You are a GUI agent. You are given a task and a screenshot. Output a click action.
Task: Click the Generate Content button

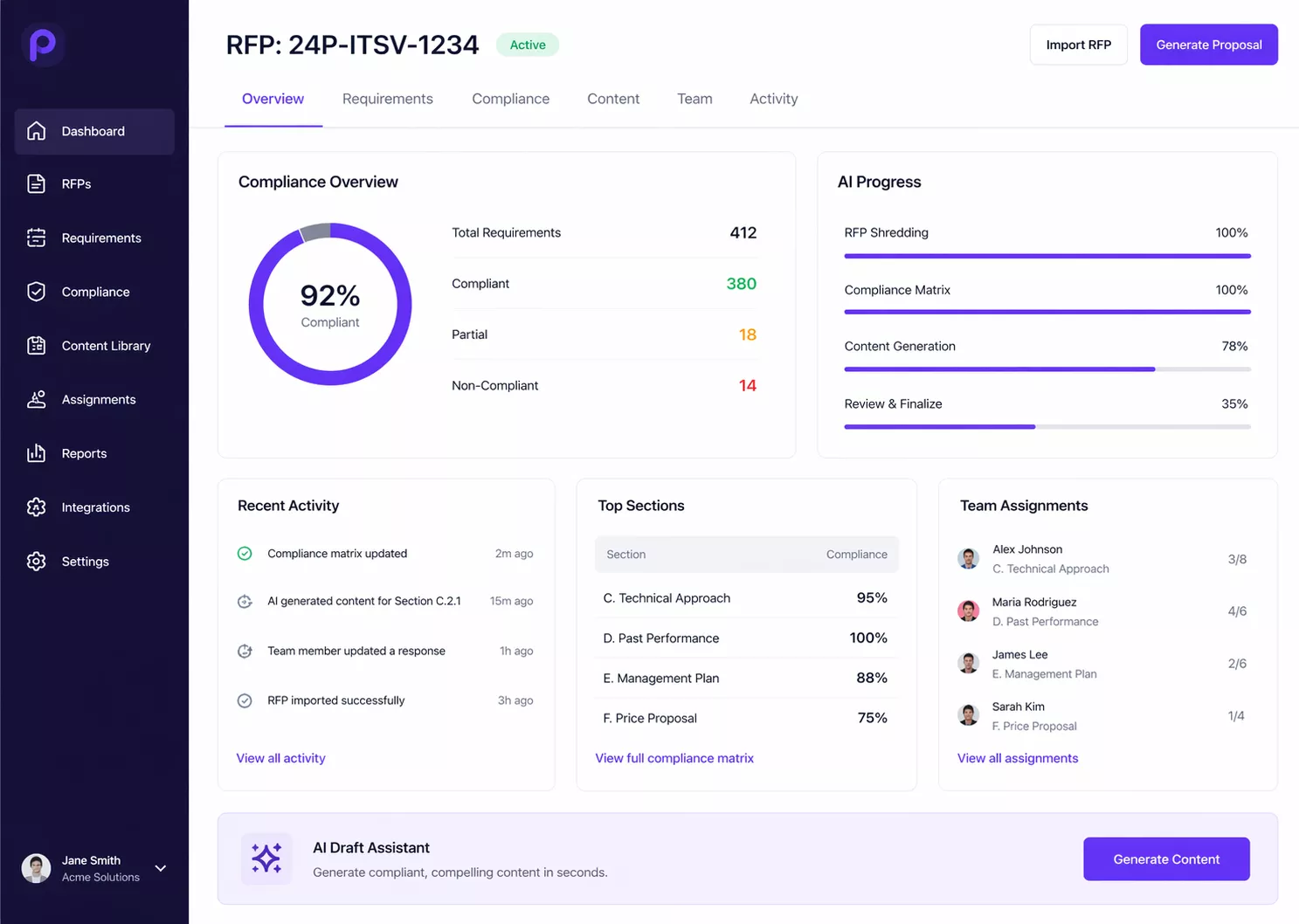coord(1166,859)
